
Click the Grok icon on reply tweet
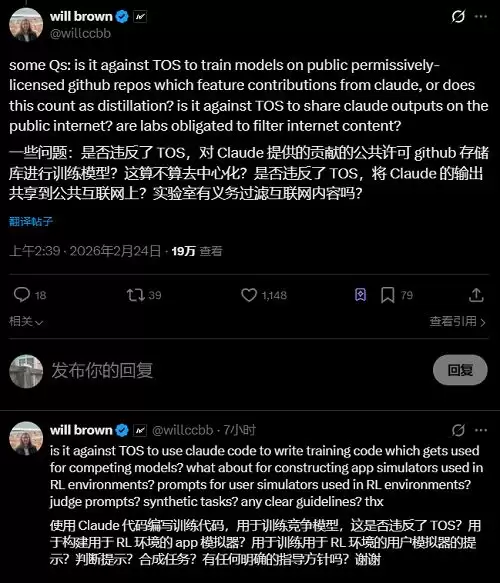(x=458, y=430)
